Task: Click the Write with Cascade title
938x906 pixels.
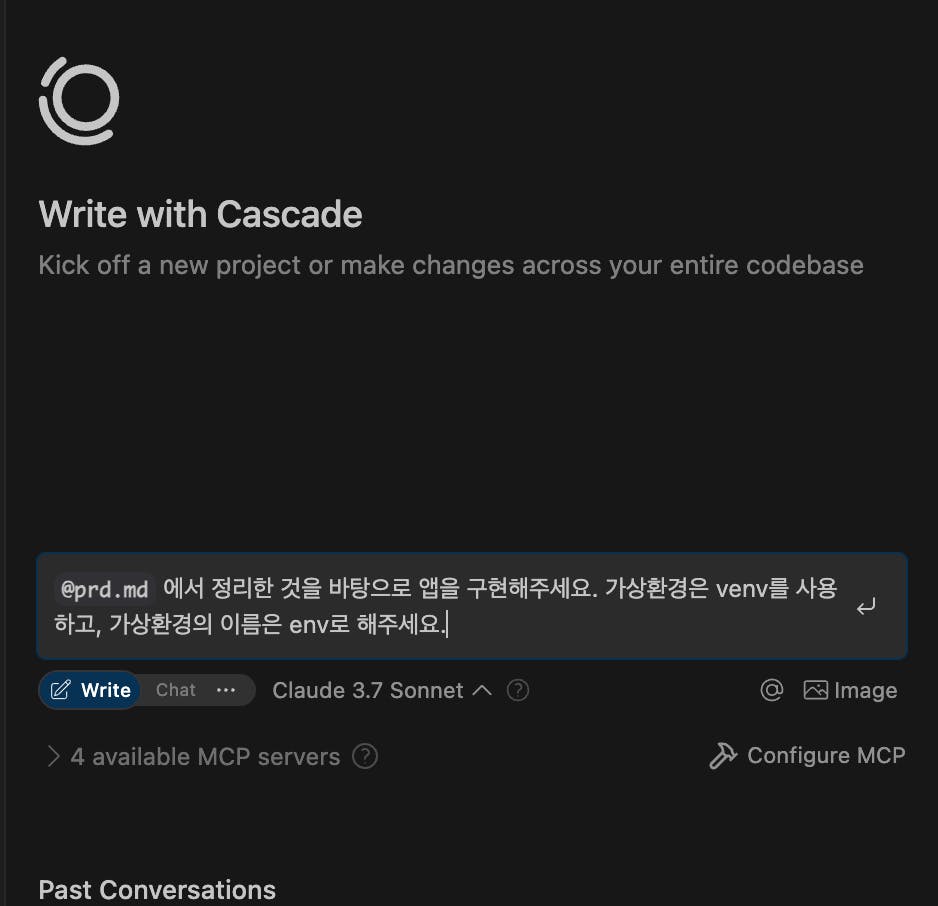Action: [200, 214]
